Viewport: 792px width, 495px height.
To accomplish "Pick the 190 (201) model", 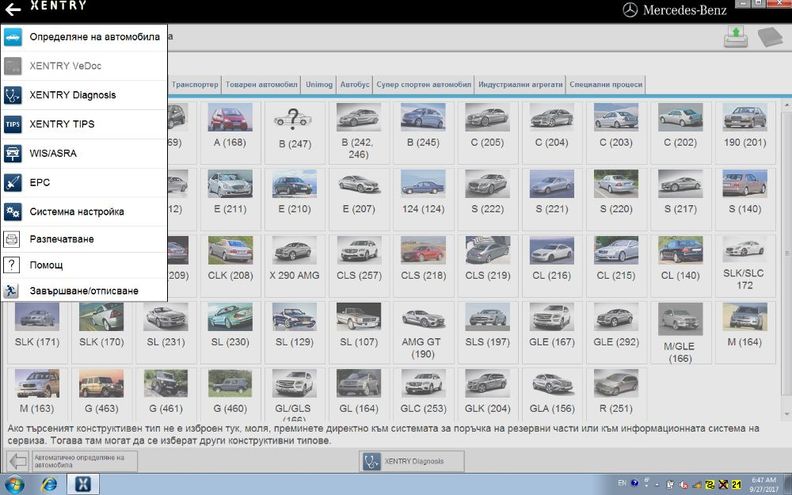I will 745,131.
